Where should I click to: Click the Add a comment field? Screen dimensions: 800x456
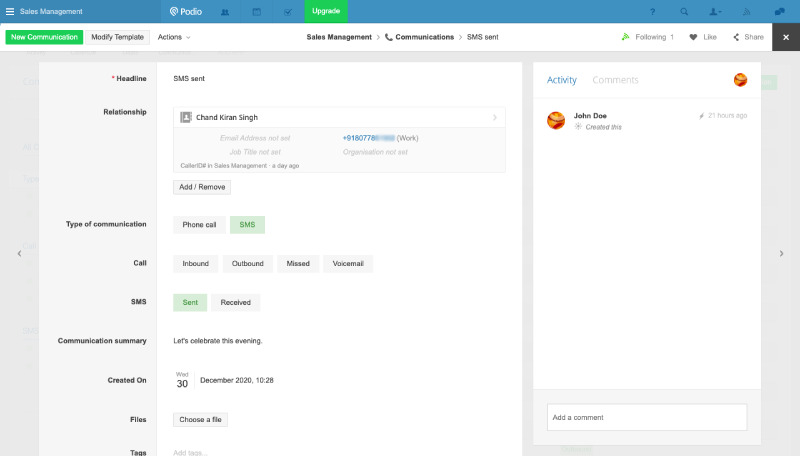pyautogui.click(x=646, y=417)
